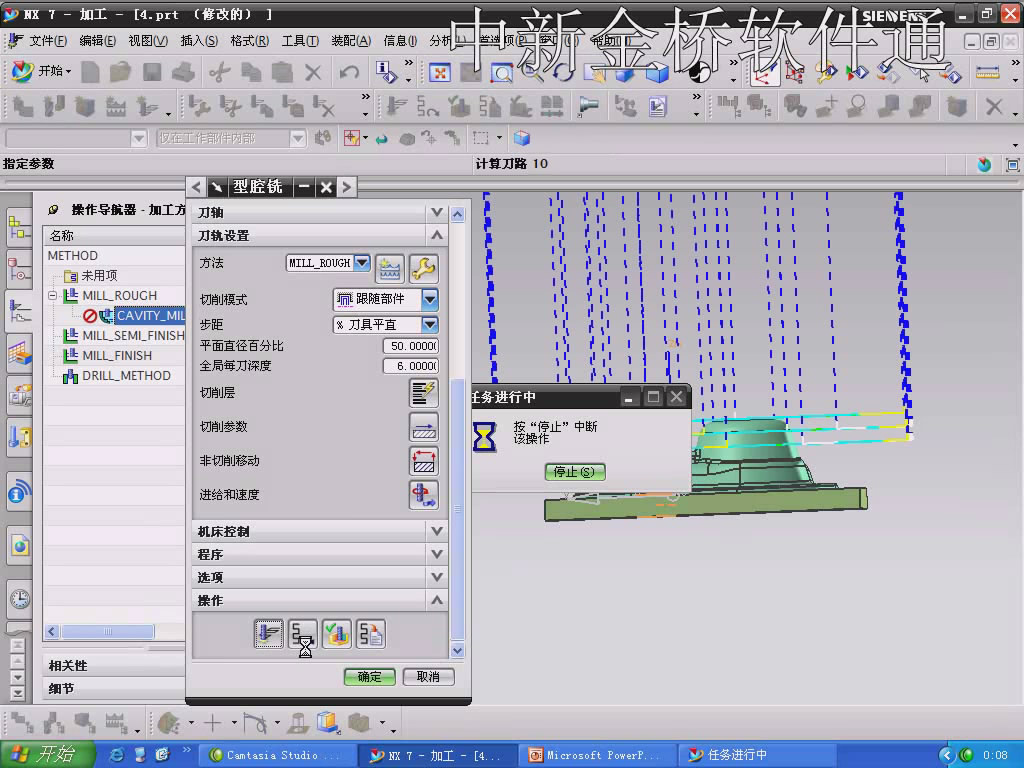The image size is (1024, 768).
Task: Collapse the 操作 section
Action: tap(437, 600)
